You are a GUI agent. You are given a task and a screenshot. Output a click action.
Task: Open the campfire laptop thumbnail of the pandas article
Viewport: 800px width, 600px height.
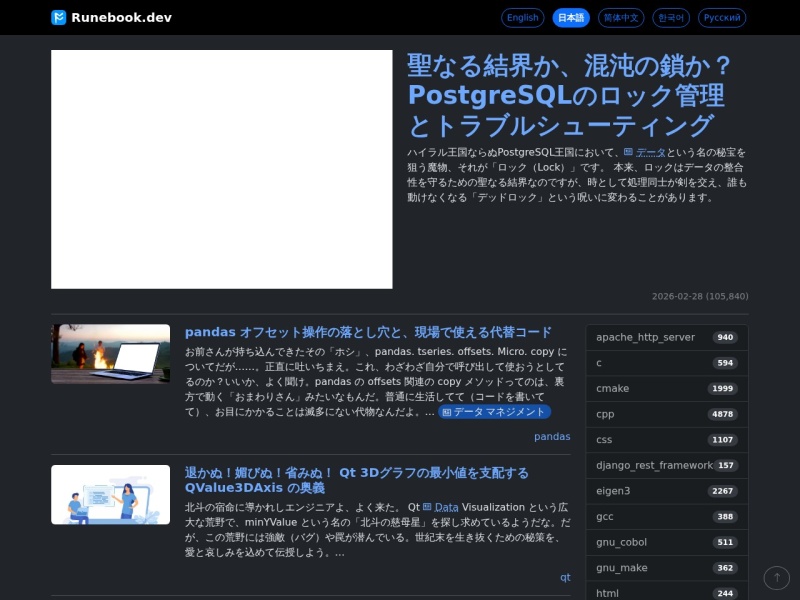coord(111,354)
